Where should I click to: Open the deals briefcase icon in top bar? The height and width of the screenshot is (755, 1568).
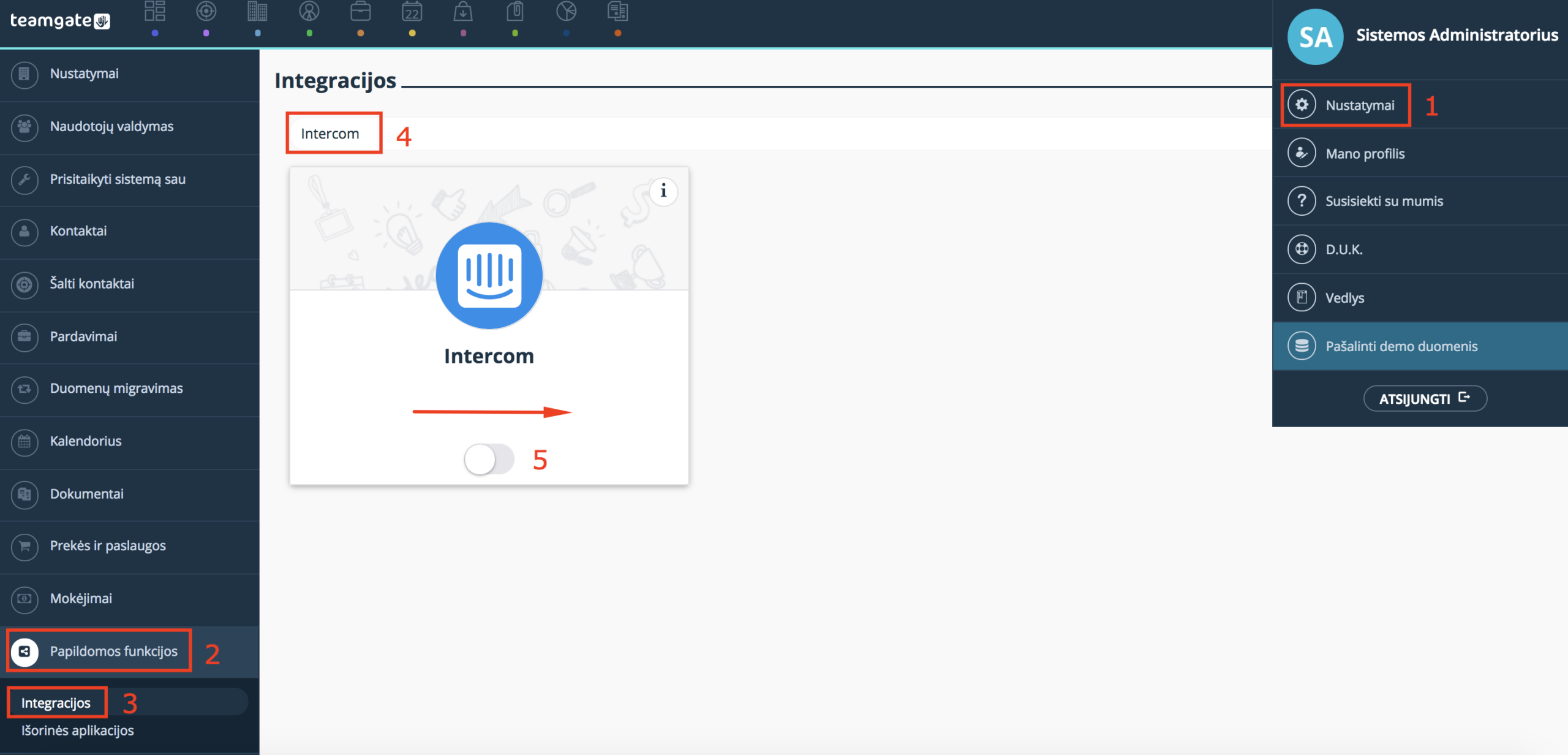pyautogui.click(x=361, y=11)
